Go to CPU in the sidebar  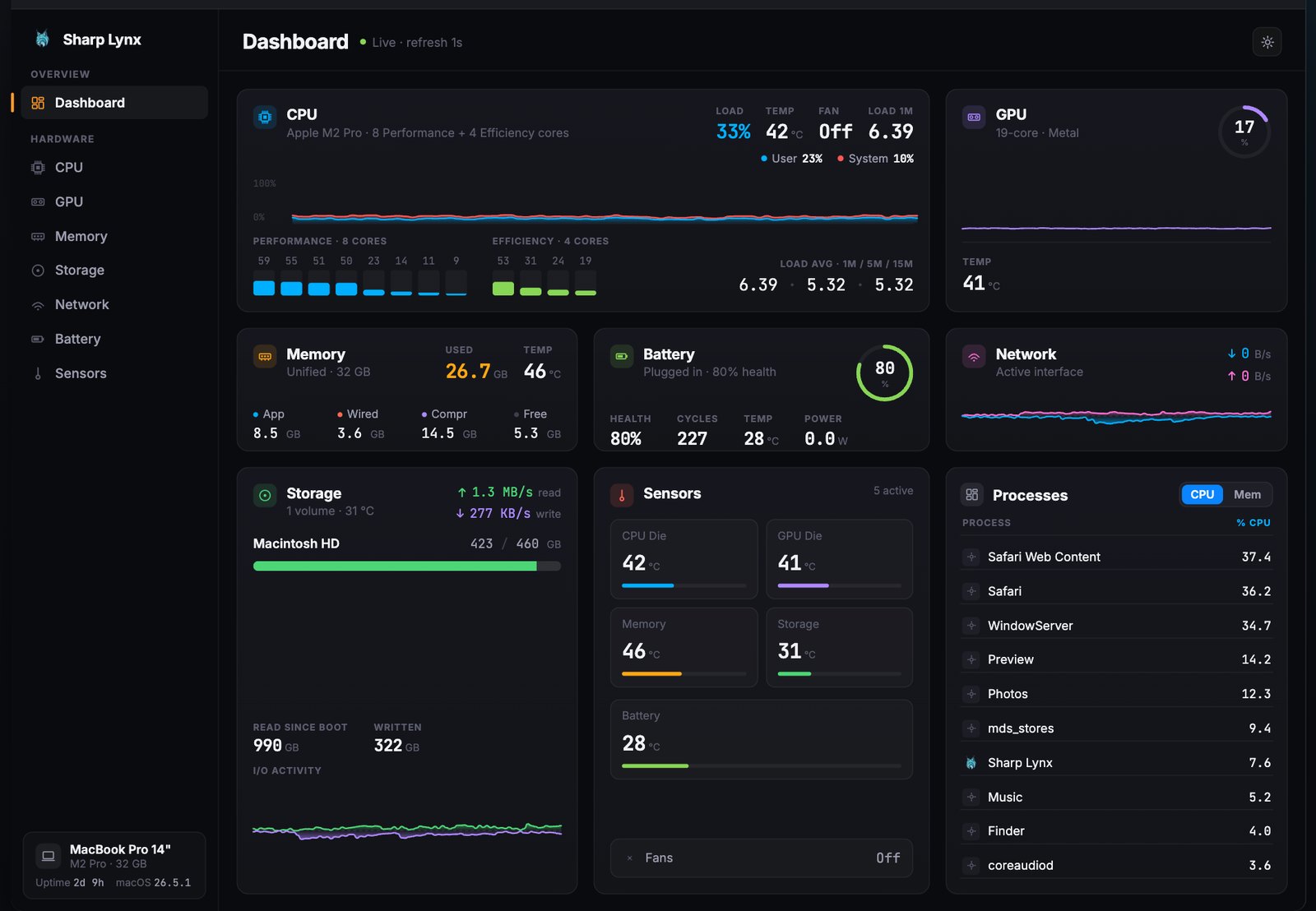(x=114, y=168)
